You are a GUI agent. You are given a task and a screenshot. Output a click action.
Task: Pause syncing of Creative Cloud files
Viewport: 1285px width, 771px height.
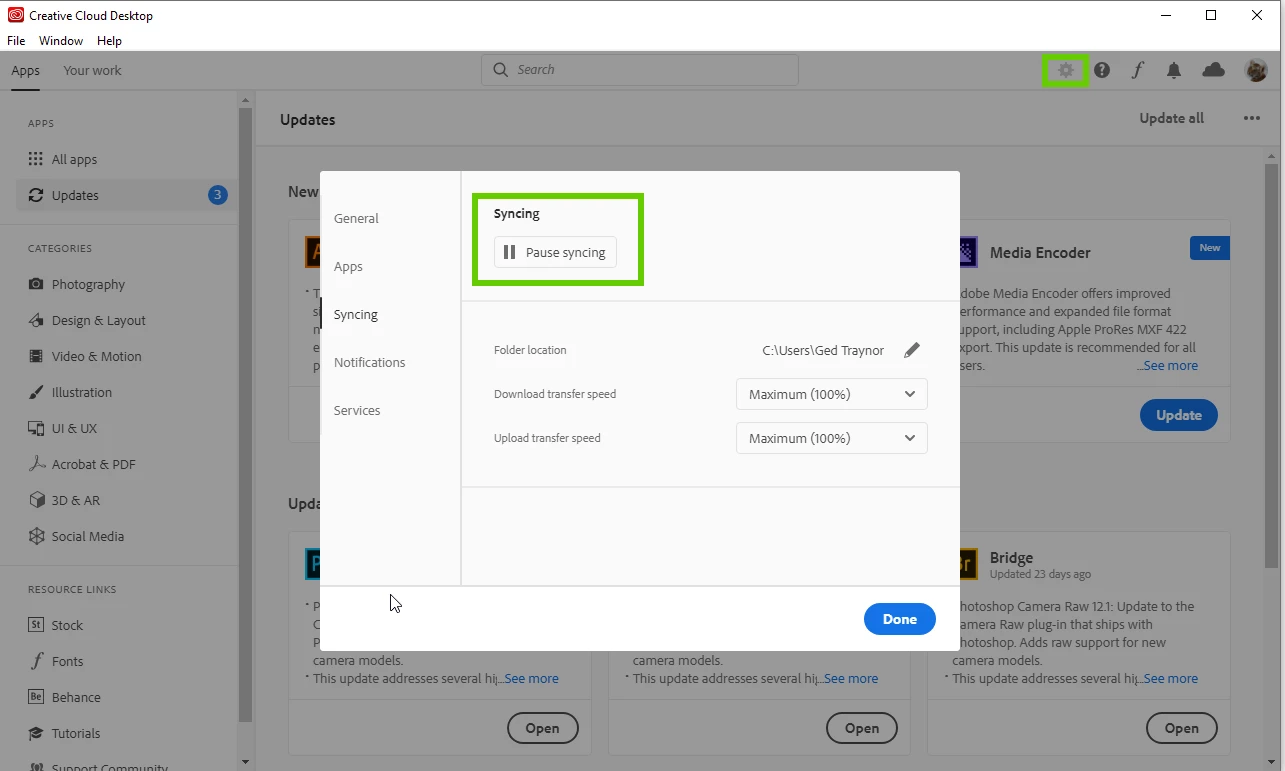tap(555, 252)
